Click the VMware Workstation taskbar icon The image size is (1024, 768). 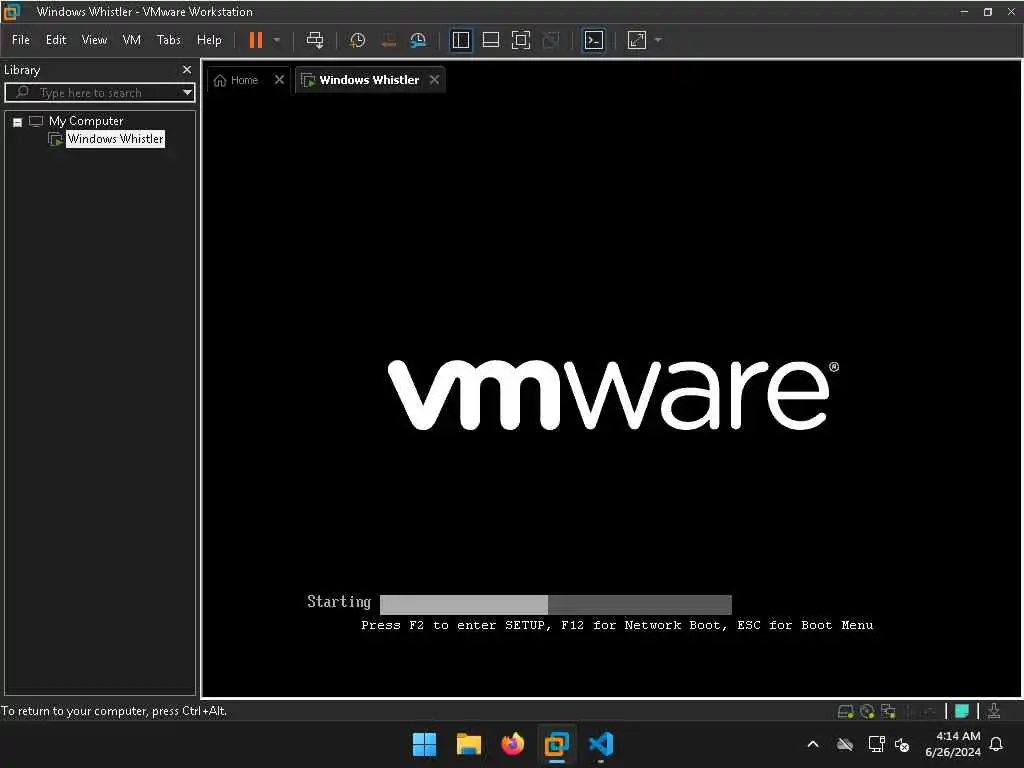[557, 744]
